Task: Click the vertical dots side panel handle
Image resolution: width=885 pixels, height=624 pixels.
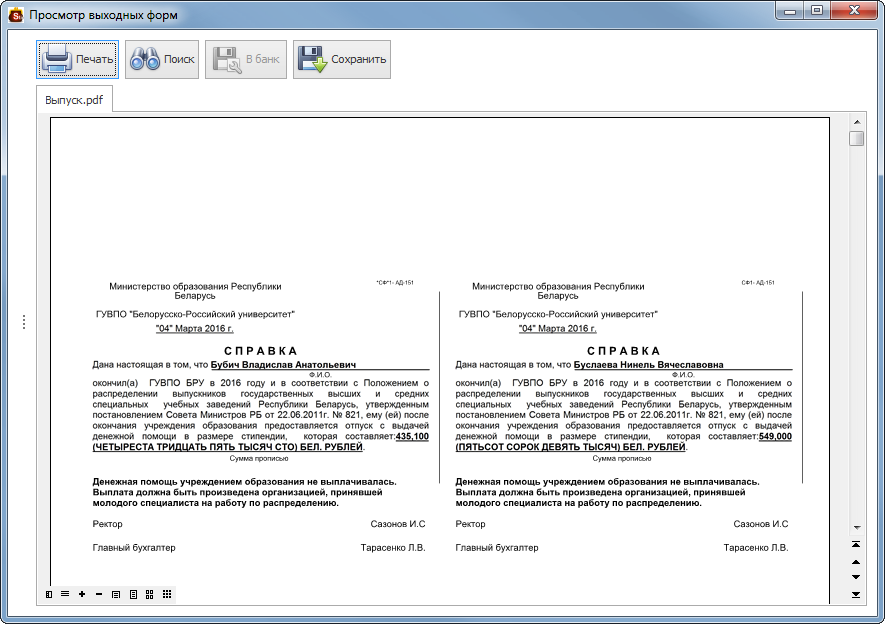Action: pyautogui.click(x=24, y=322)
